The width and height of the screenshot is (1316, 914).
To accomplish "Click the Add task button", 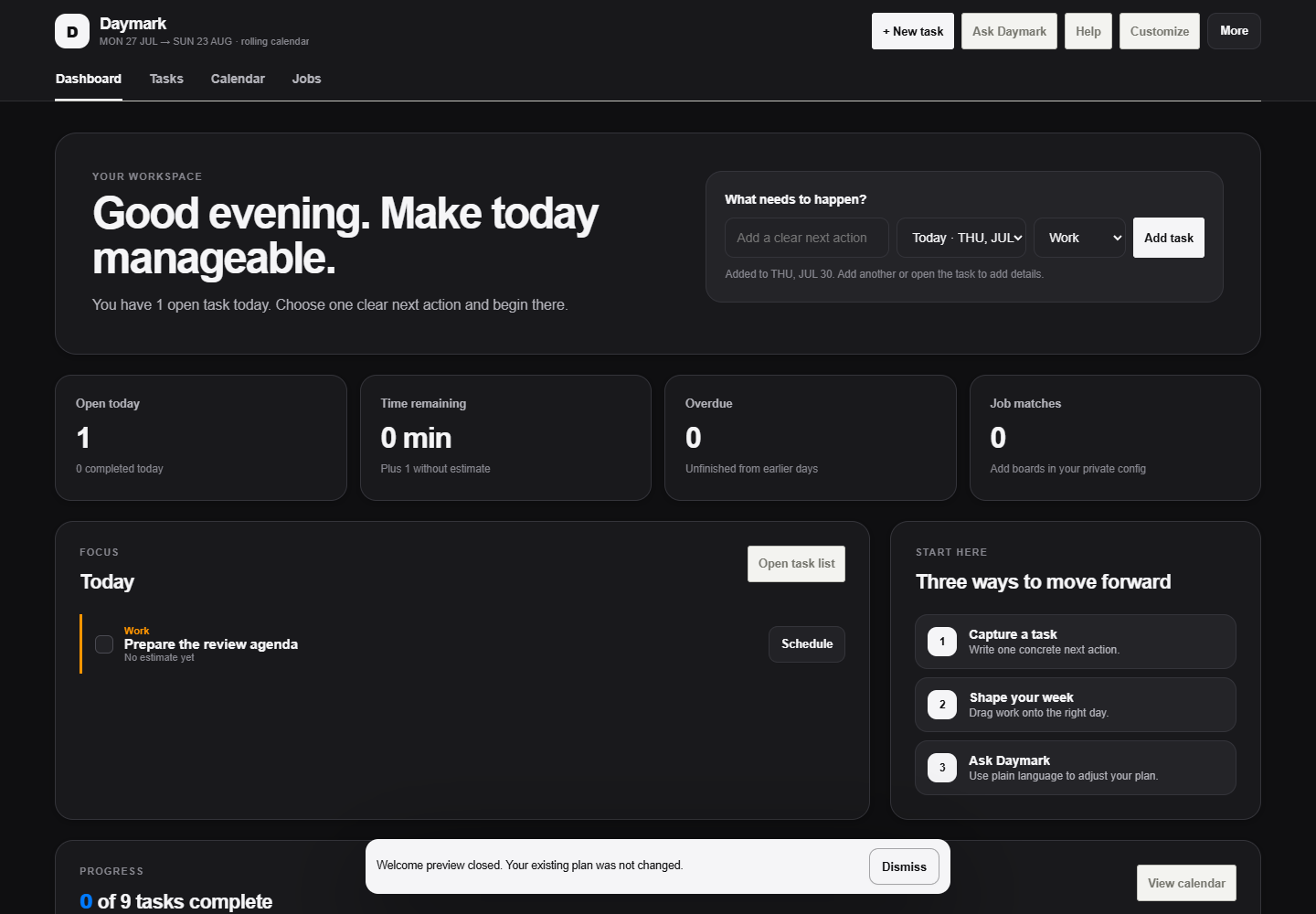I will point(1169,238).
